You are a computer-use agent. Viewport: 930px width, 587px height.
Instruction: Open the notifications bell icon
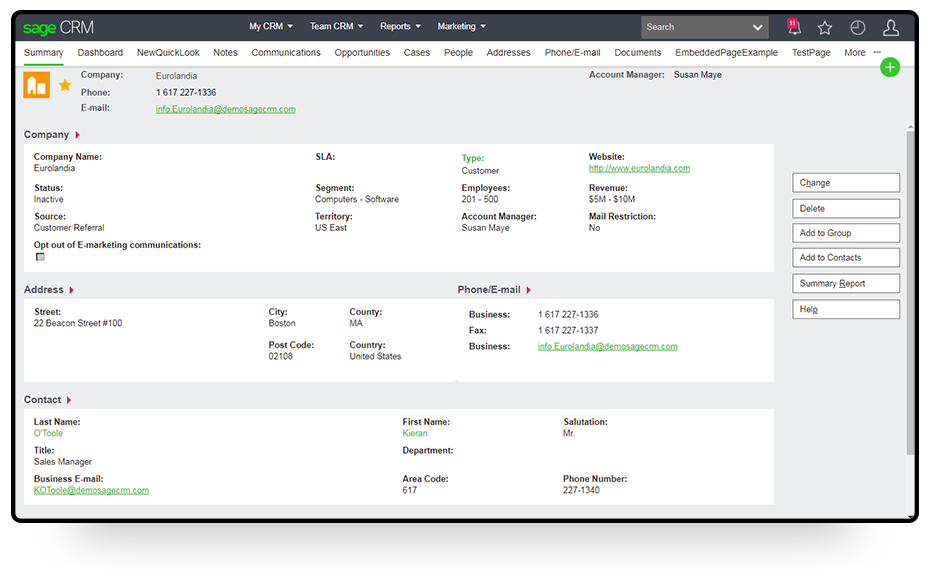pos(794,27)
